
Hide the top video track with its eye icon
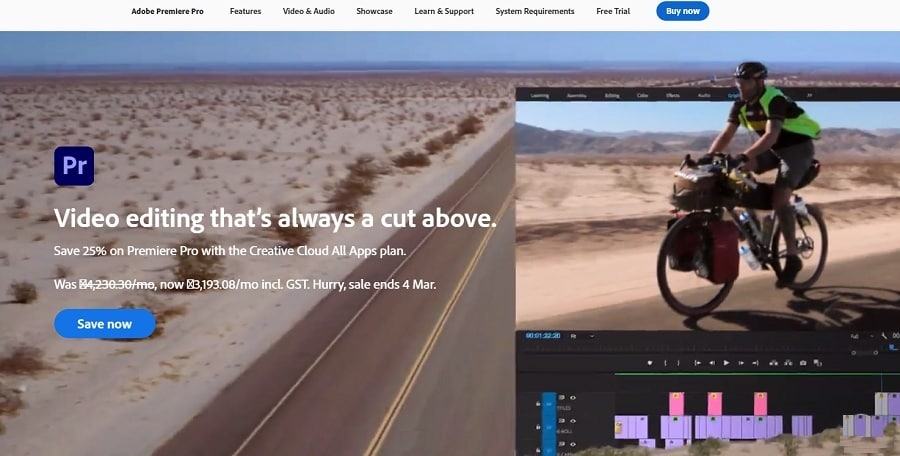pyautogui.click(x=573, y=397)
